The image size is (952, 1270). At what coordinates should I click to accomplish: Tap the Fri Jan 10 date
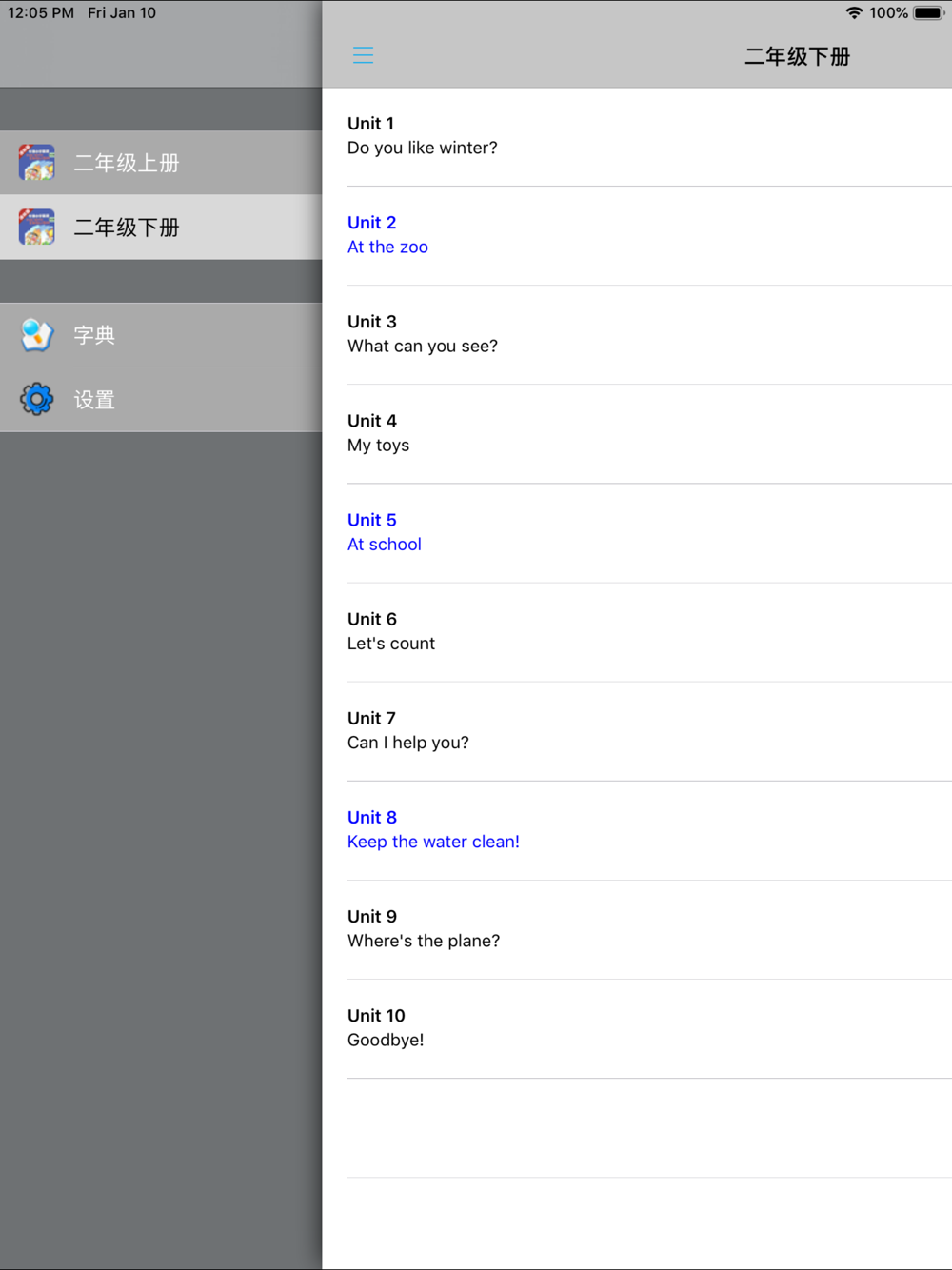click(x=122, y=12)
